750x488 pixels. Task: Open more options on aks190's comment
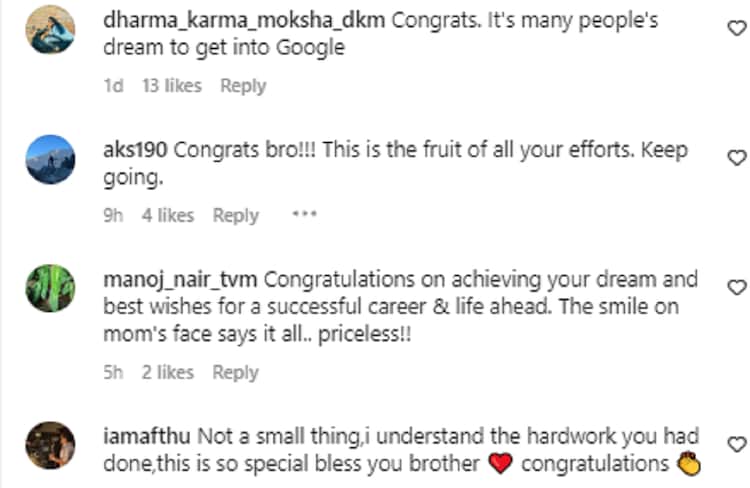pyautogui.click(x=304, y=215)
